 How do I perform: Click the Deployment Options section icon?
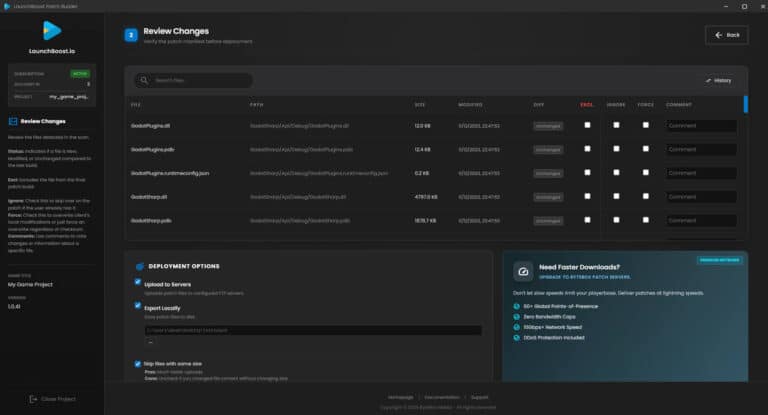coord(140,267)
